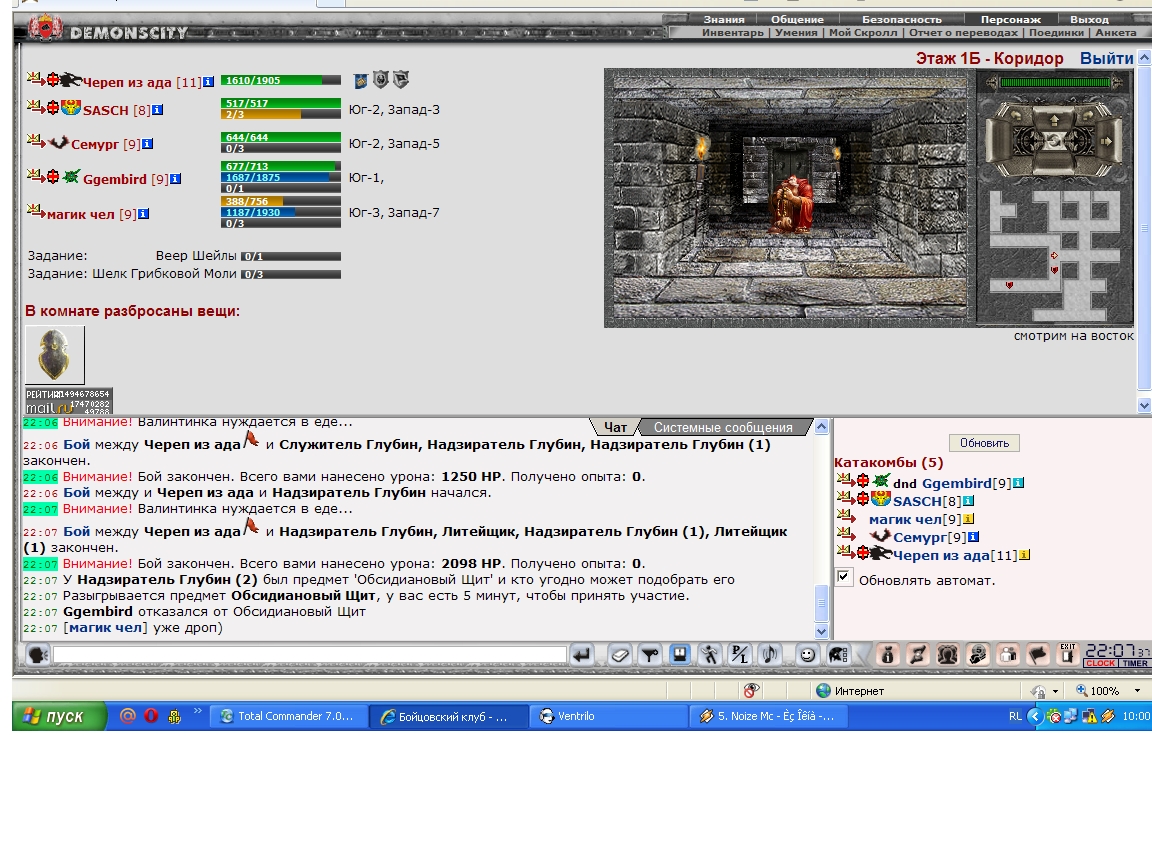Click the speaker head icon beside chat input
Viewport: 1152px width, 864px height.
(37, 654)
